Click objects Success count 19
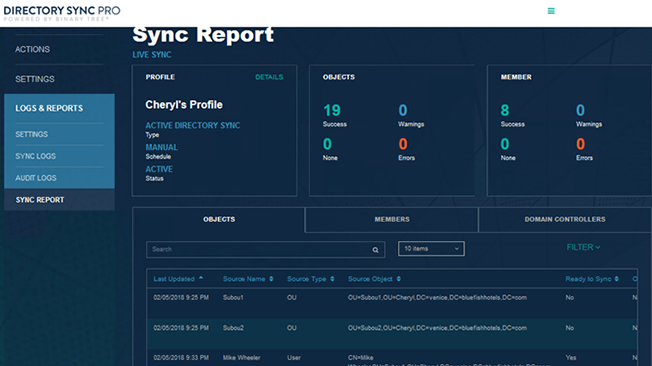 click(332, 111)
